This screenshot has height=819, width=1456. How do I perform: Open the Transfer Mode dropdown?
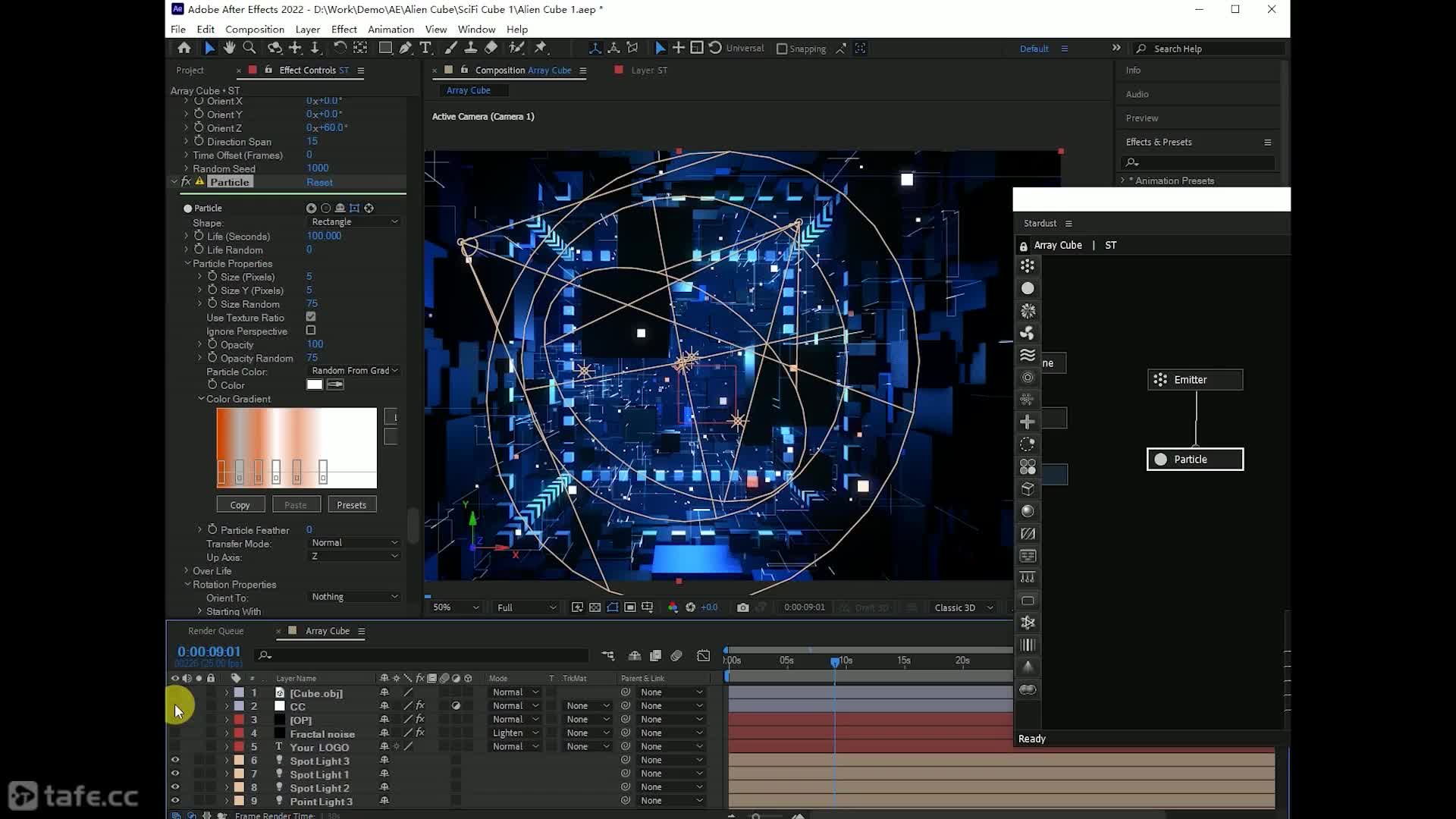click(x=354, y=543)
